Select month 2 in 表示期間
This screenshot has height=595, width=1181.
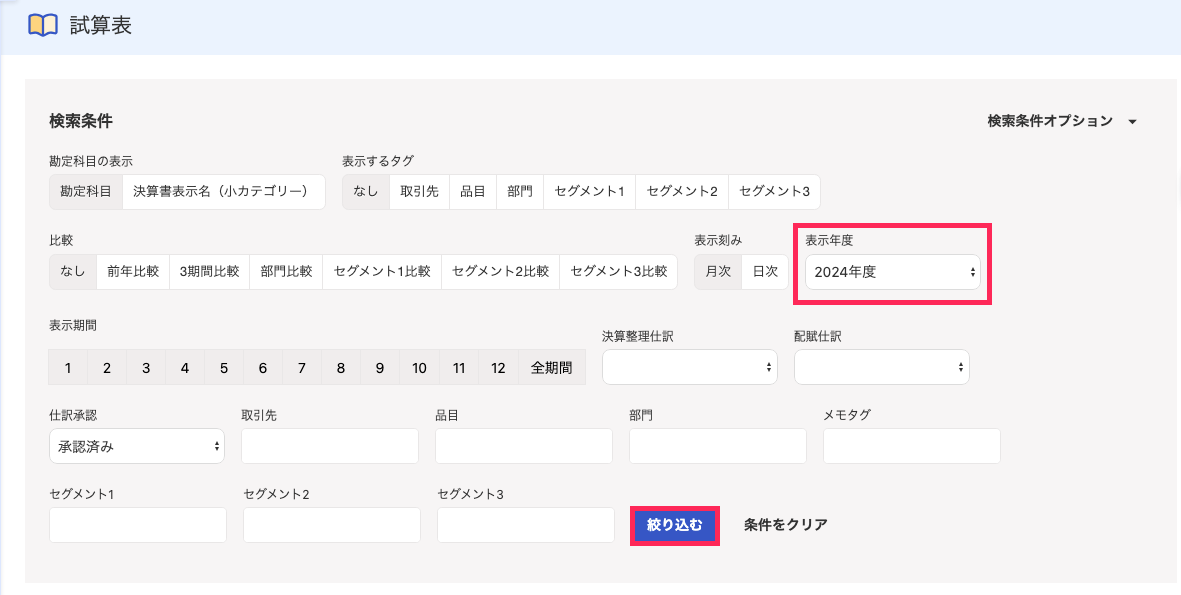click(x=107, y=368)
